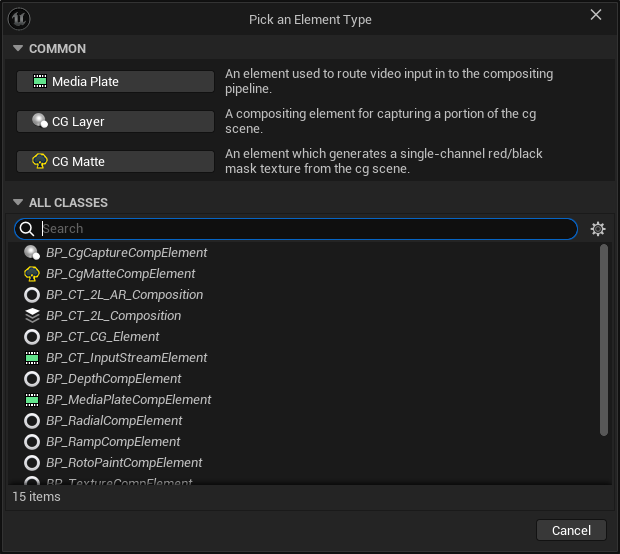The height and width of the screenshot is (554, 620).
Task: Pick the CG Matte element button
Action: [x=115, y=162]
